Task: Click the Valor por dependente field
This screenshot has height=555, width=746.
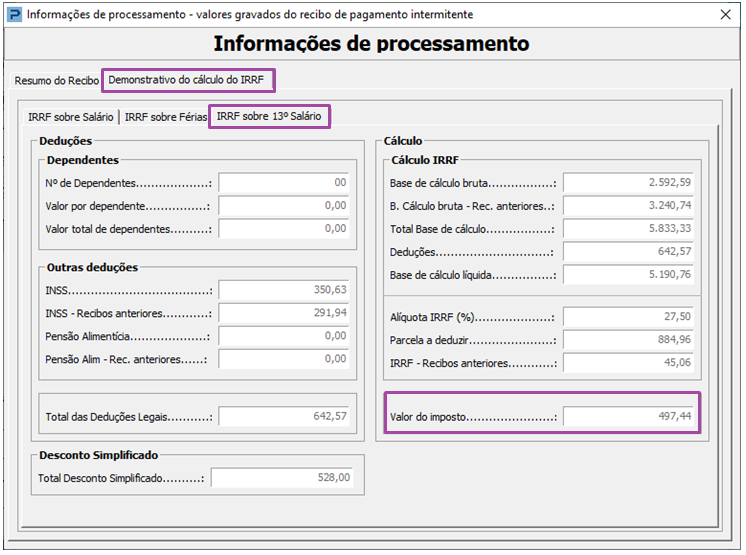Action: (284, 206)
